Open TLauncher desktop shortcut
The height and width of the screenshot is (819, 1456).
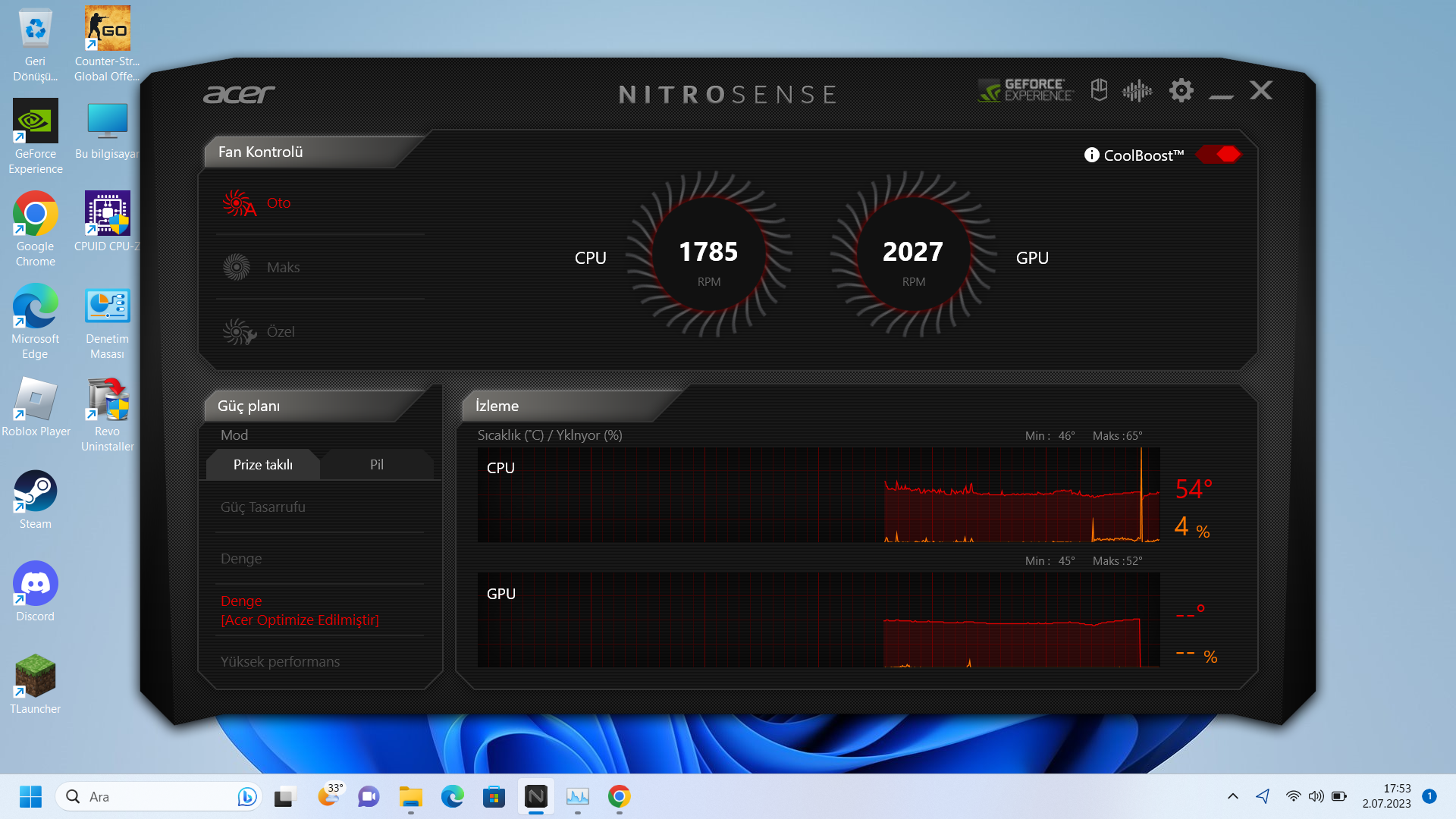[35, 685]
